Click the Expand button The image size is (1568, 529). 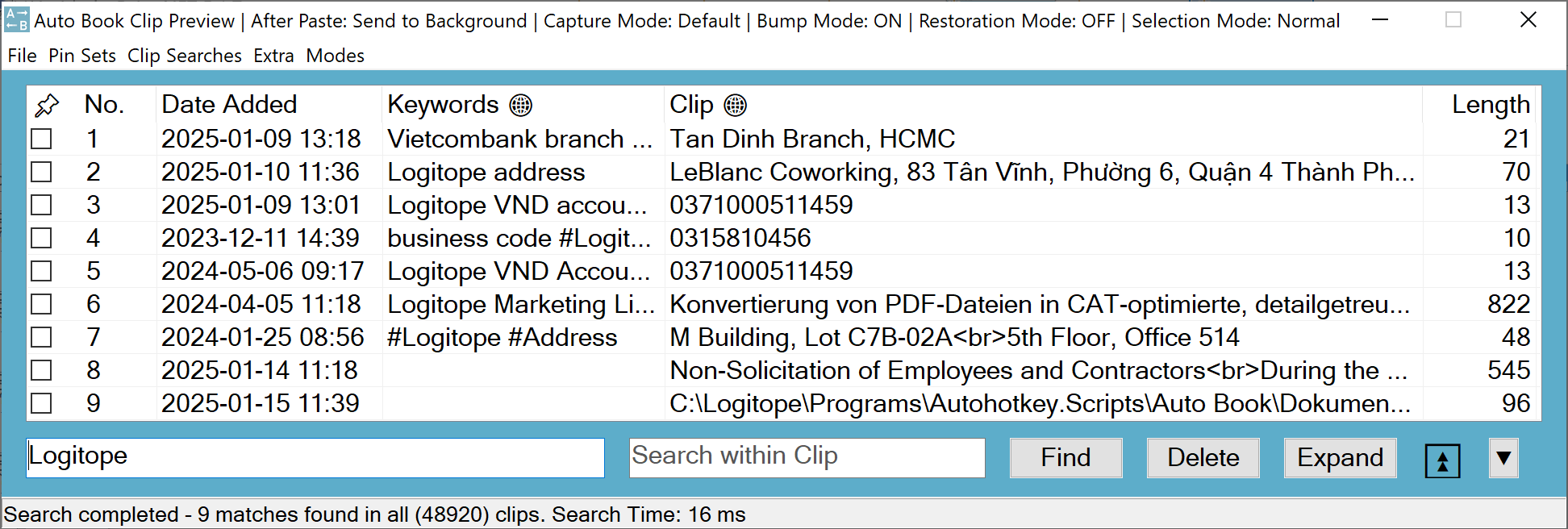pos(1340,458)
